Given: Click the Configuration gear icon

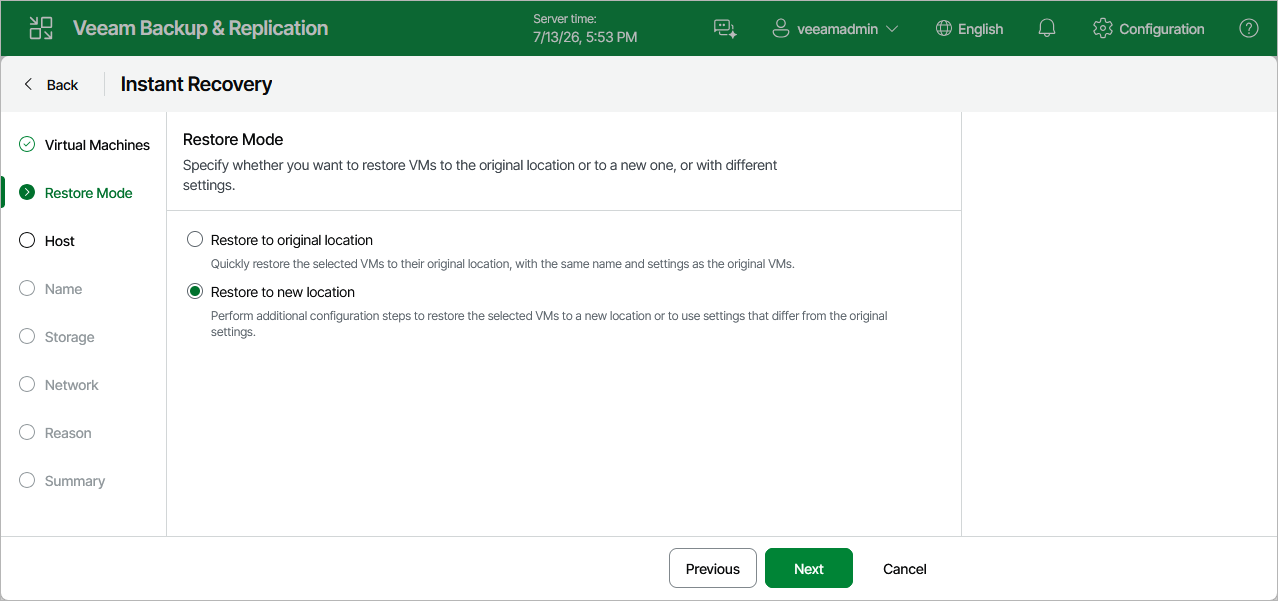Looking at the screenshot, I should point(1102,29).
